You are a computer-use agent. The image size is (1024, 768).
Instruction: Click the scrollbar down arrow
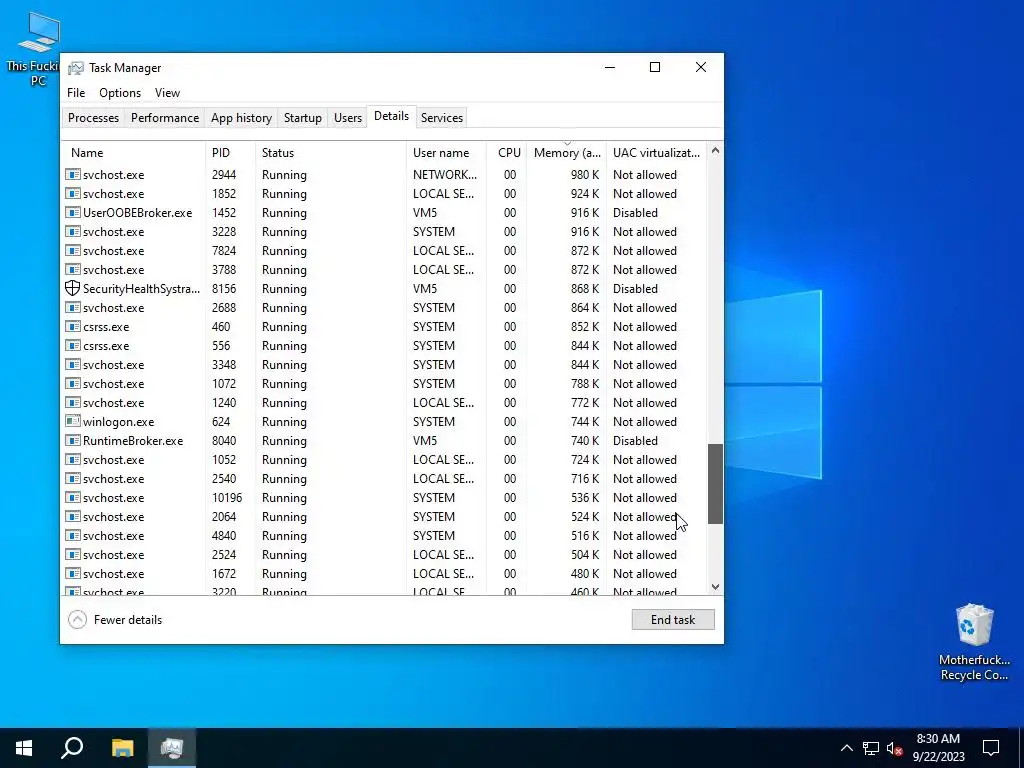[x=715, y=586]
